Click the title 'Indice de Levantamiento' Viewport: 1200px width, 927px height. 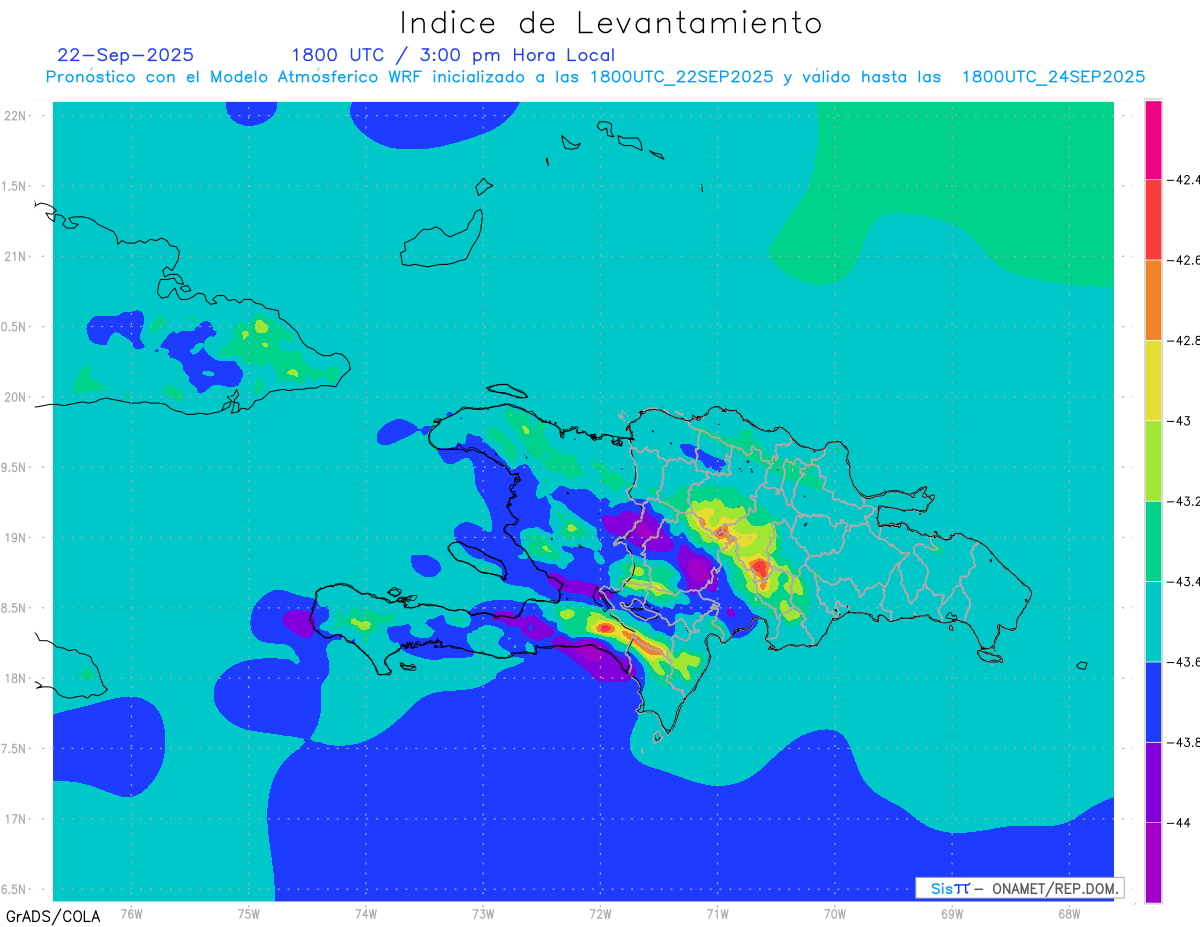click(x=610, y=23)
